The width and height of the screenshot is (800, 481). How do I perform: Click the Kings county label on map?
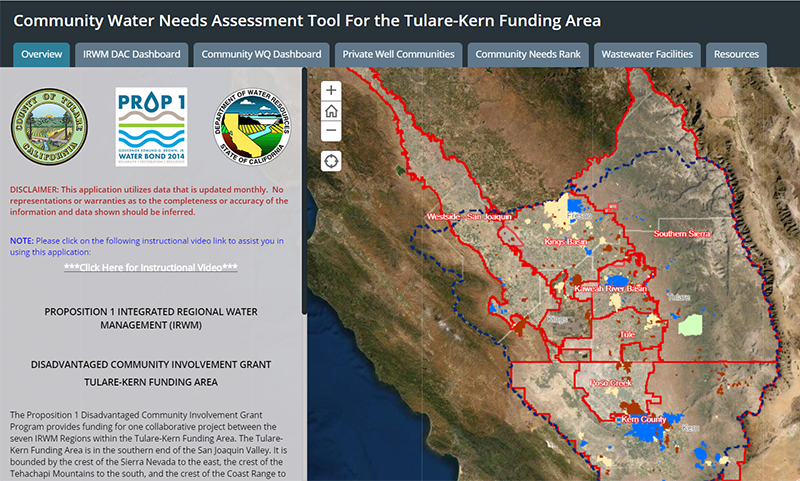tap(557, 319)
